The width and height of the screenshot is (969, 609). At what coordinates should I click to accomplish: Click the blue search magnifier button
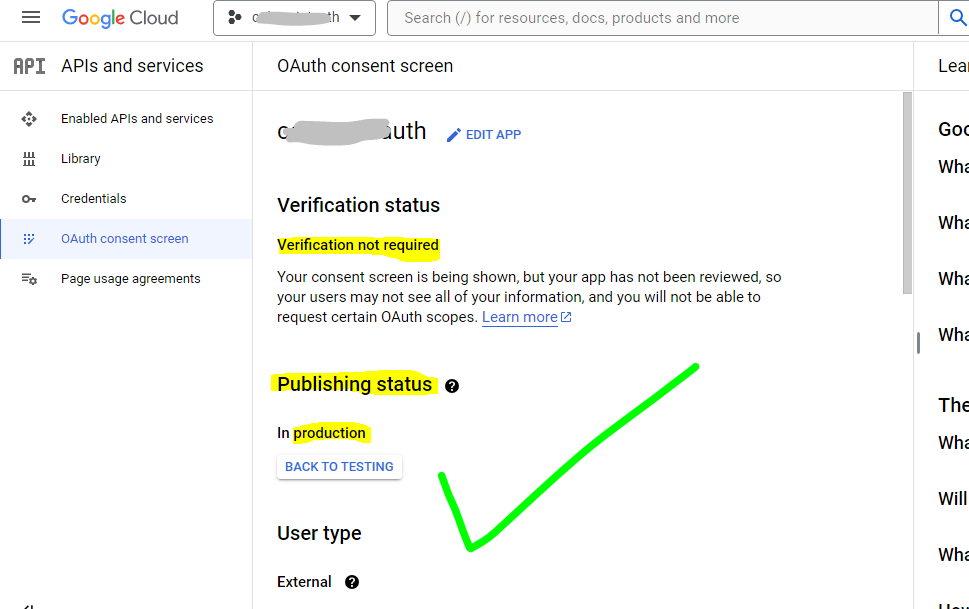(955, 18)
